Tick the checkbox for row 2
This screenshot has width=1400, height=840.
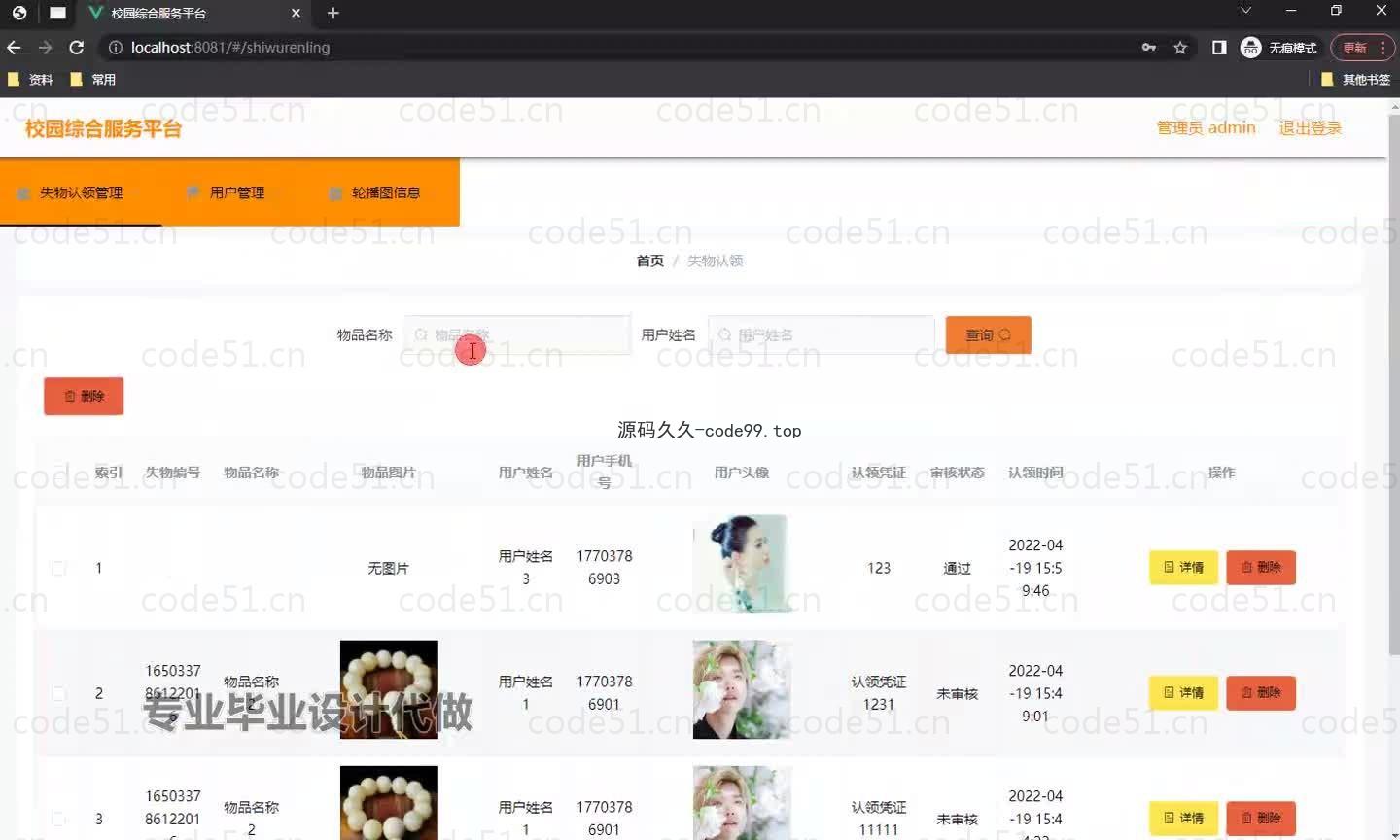tap(58, 693)
